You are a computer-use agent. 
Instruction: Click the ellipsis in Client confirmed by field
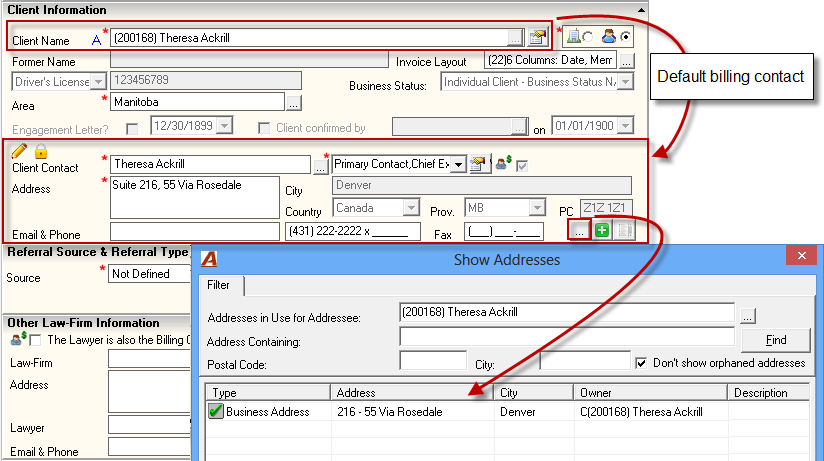click(x=519, y=127)
